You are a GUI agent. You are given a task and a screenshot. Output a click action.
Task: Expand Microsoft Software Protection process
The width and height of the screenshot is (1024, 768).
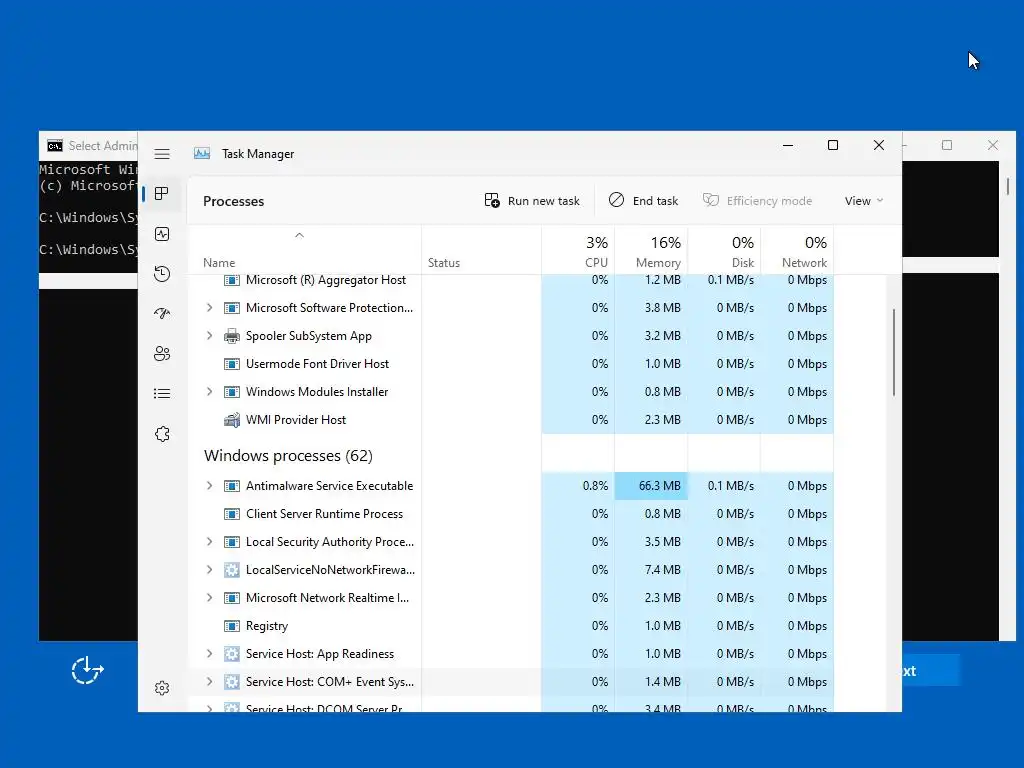click(209, 308)
